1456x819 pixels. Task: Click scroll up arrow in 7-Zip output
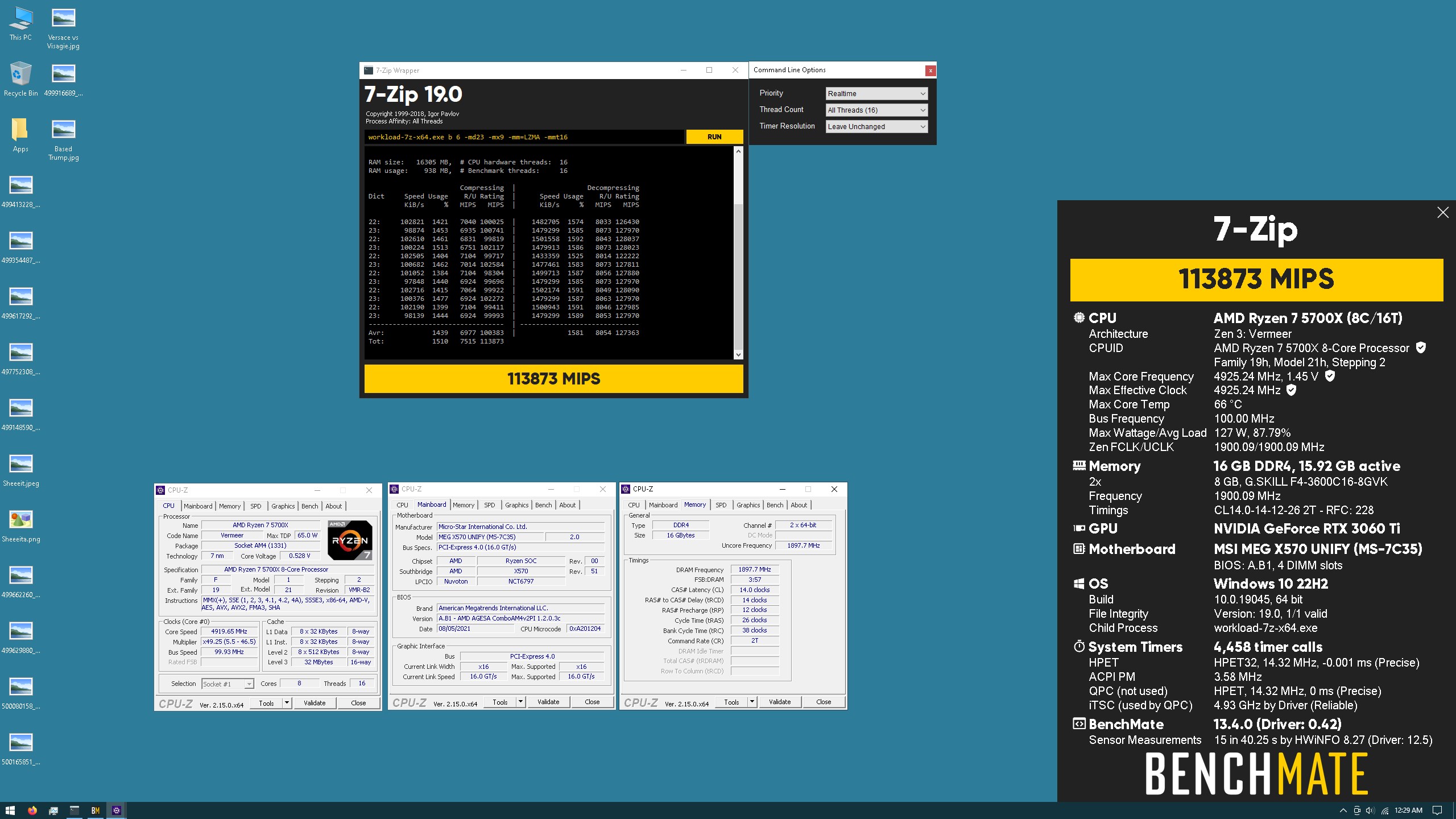pos(738,151)
